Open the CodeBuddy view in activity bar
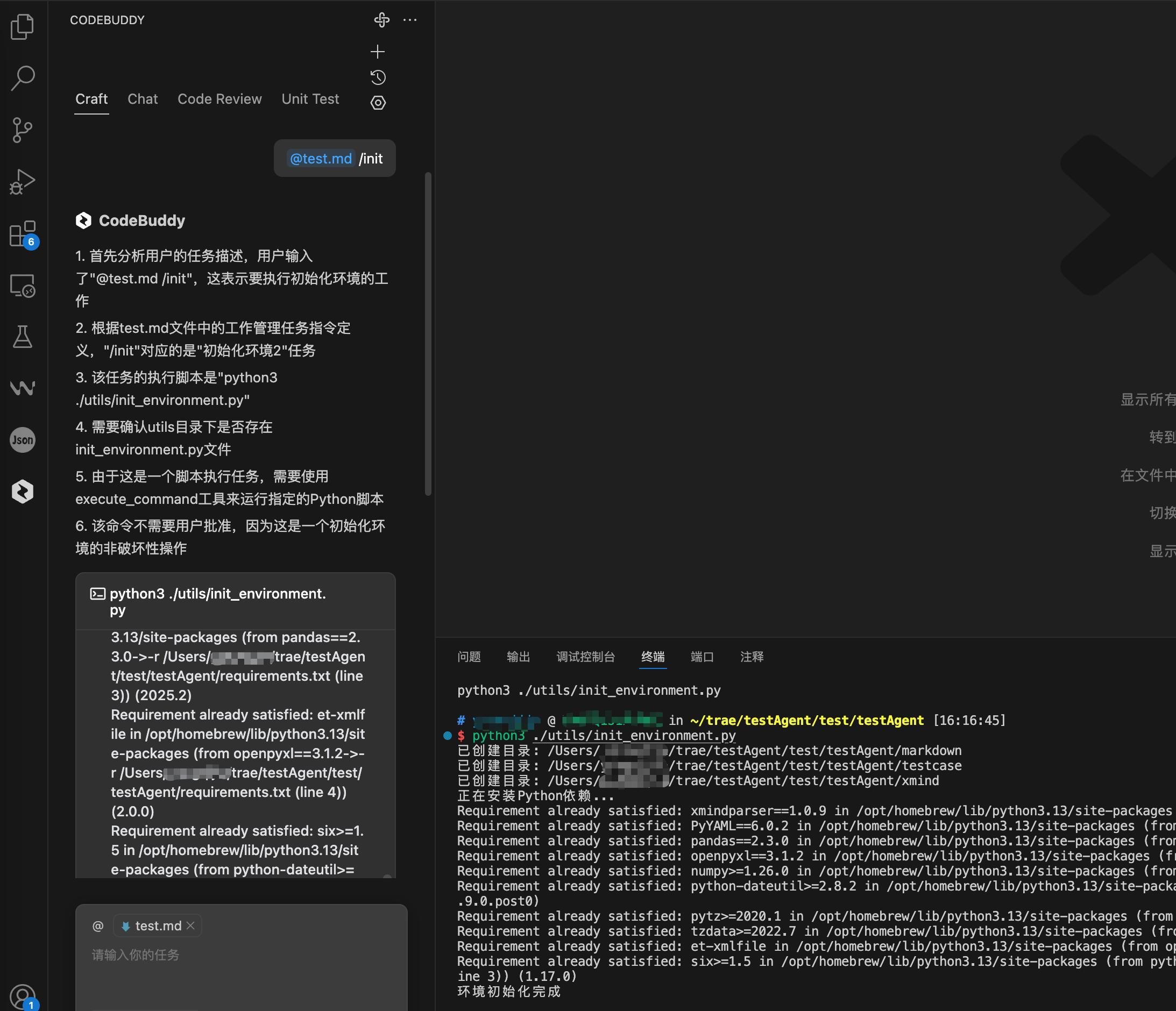This screenshot has width=1176, height=1011. pyautogui.click(x=23, y=492)
